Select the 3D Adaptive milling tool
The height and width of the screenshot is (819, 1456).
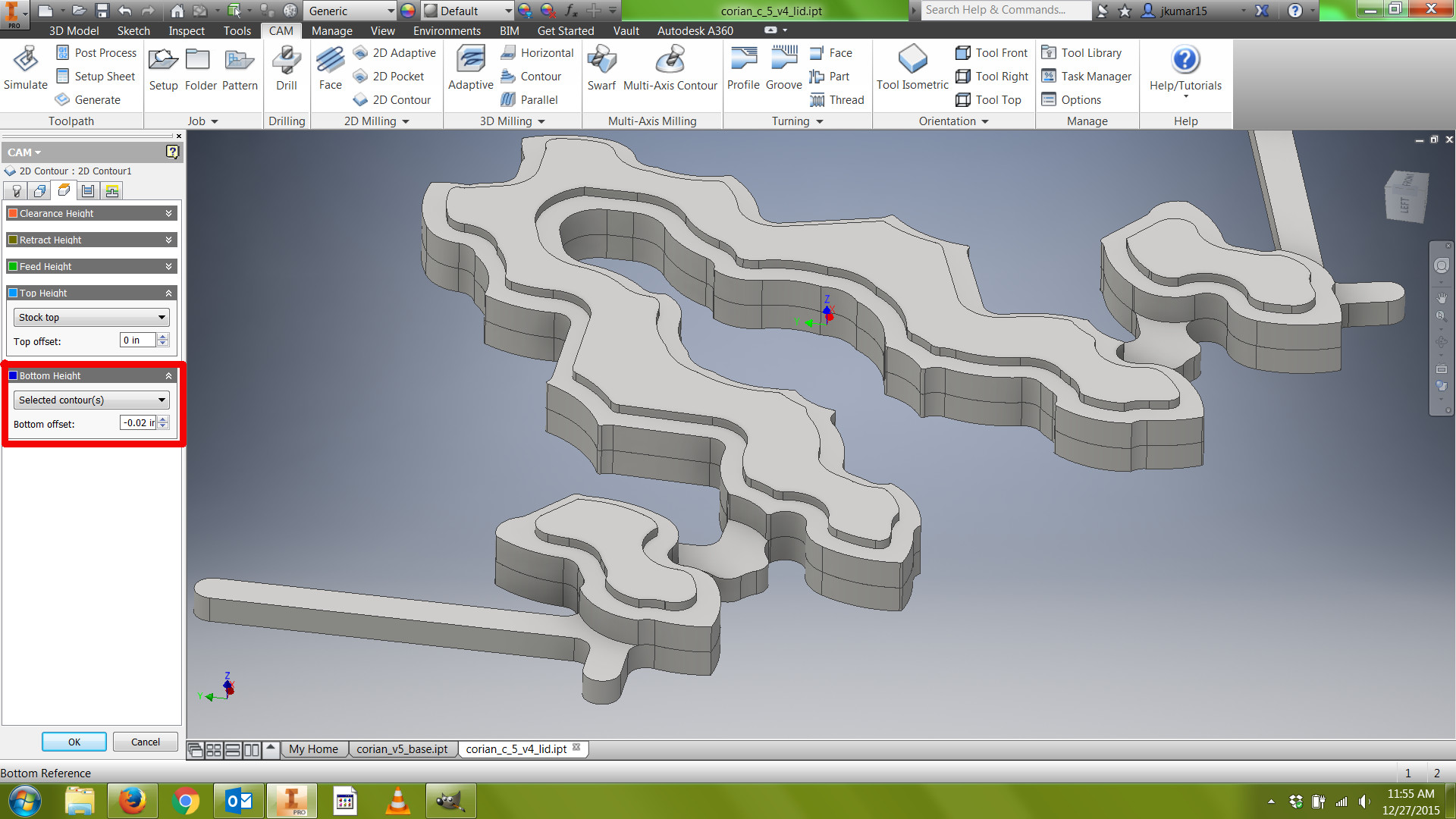[471, 68]
